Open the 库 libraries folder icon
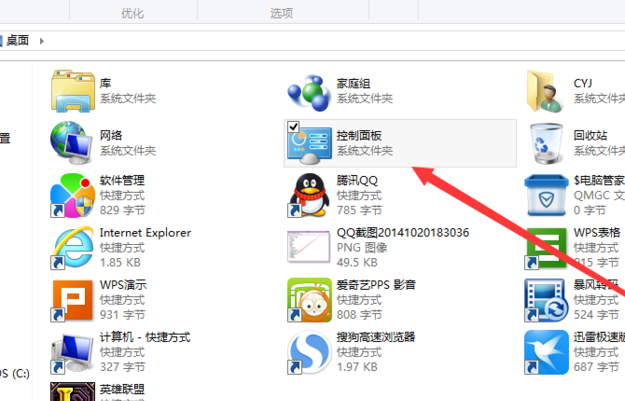The image size is (625, 401). pos(73,91)
